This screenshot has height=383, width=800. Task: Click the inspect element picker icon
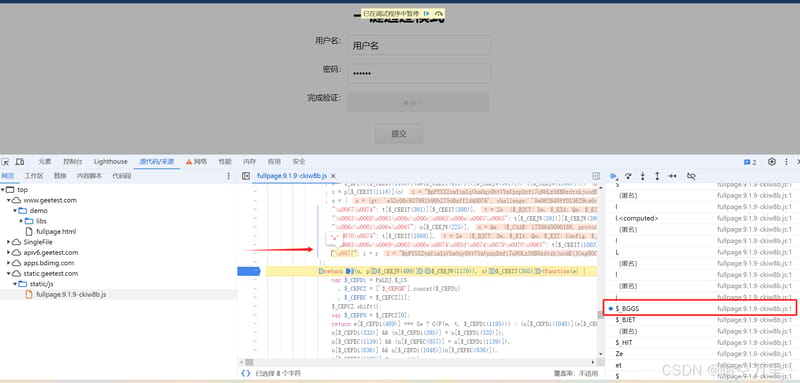pos(5,162)
